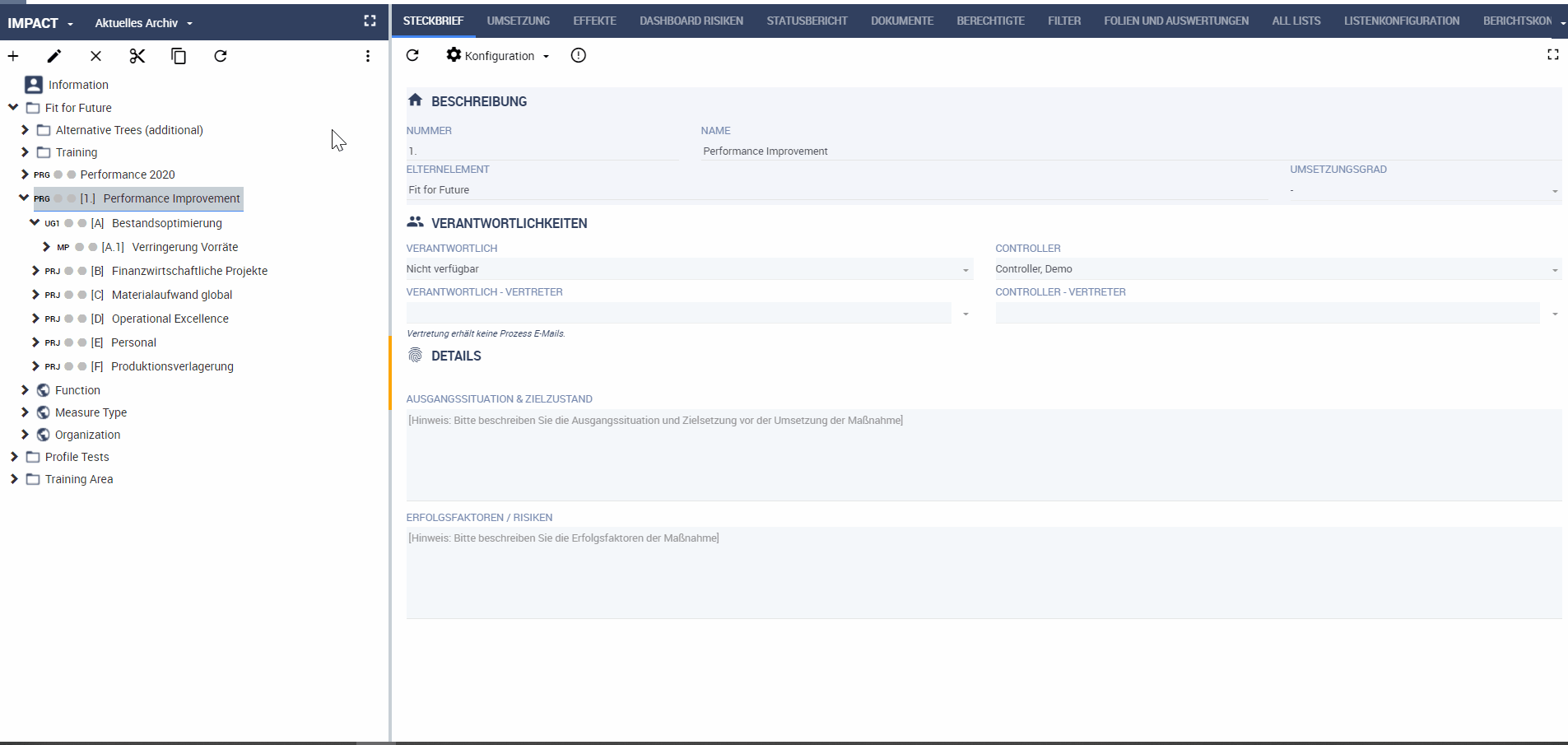Select the Personal project in the tree

click(x=133, y=342)
